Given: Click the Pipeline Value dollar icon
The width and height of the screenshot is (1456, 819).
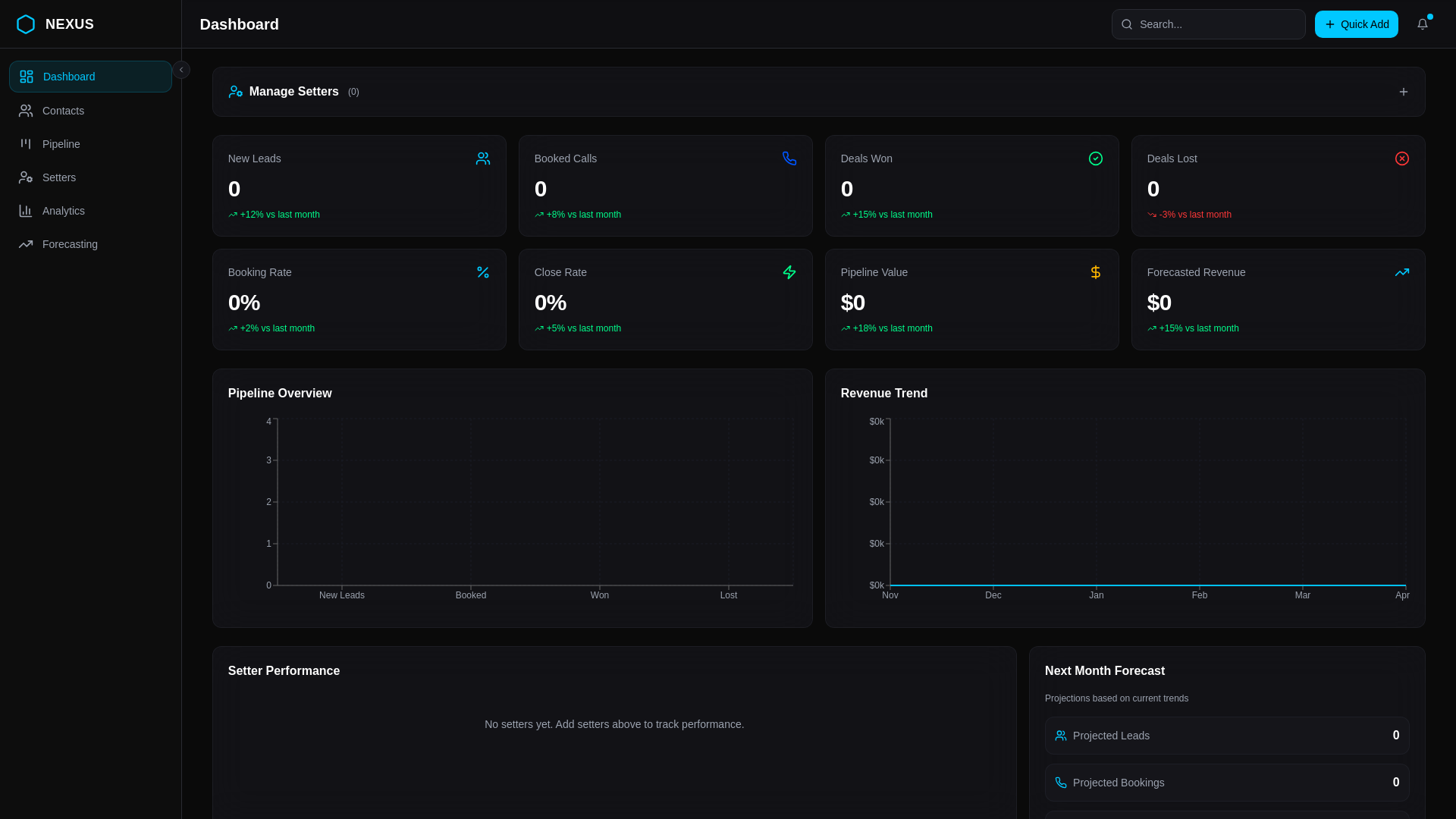Looking at the screenshot, I should (x=1096, y=272).
